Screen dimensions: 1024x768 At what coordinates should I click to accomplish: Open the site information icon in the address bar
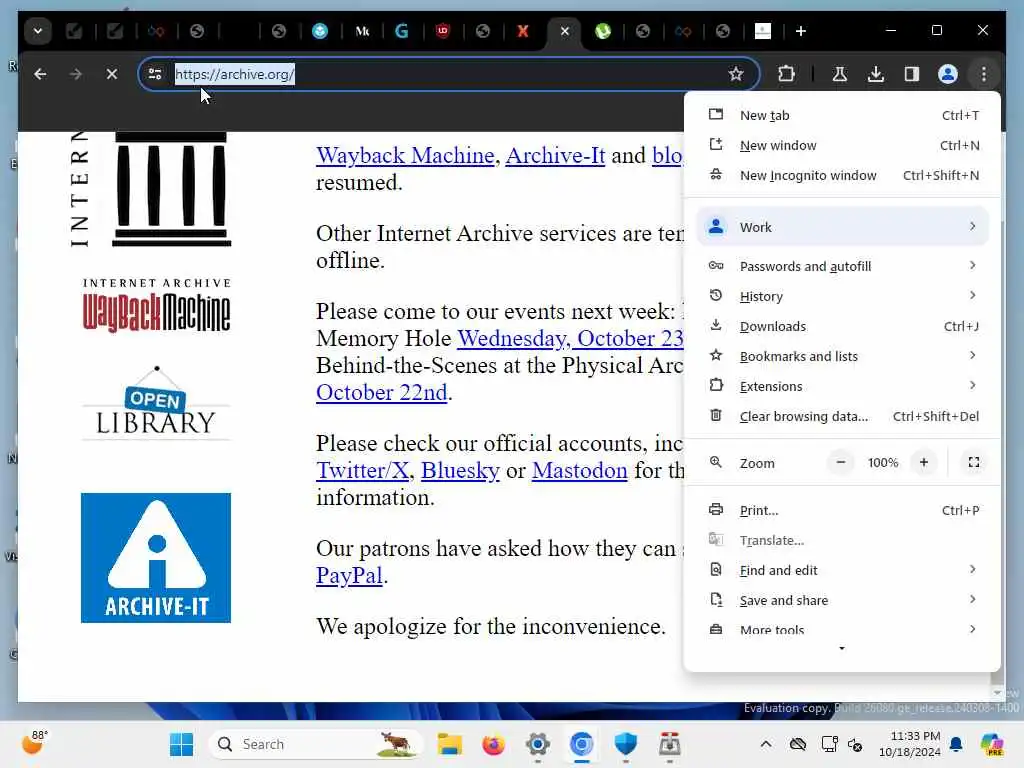(155, 74)
